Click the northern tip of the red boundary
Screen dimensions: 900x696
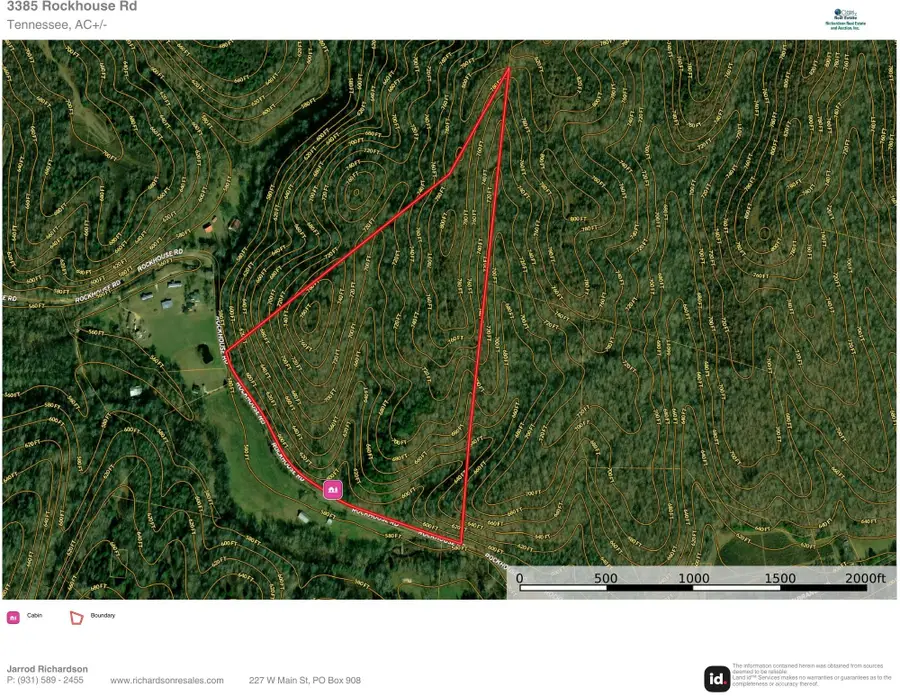click(x=509, y=68)
